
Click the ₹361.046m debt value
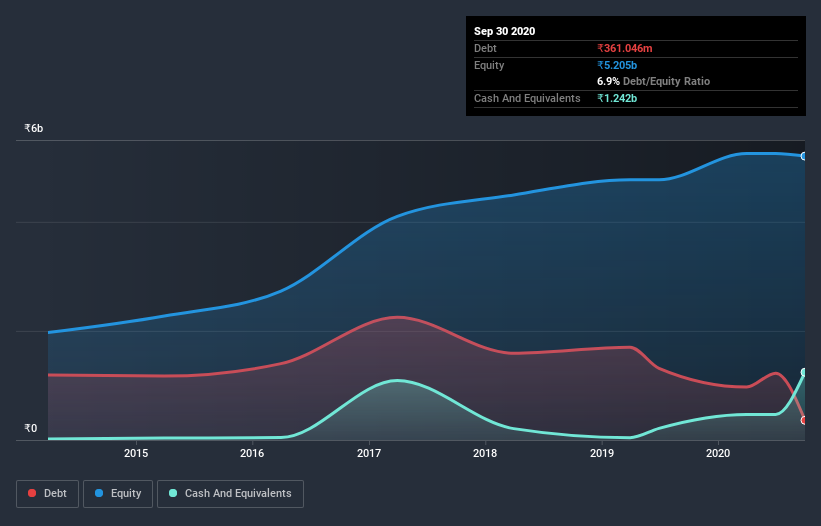(625, 48)
